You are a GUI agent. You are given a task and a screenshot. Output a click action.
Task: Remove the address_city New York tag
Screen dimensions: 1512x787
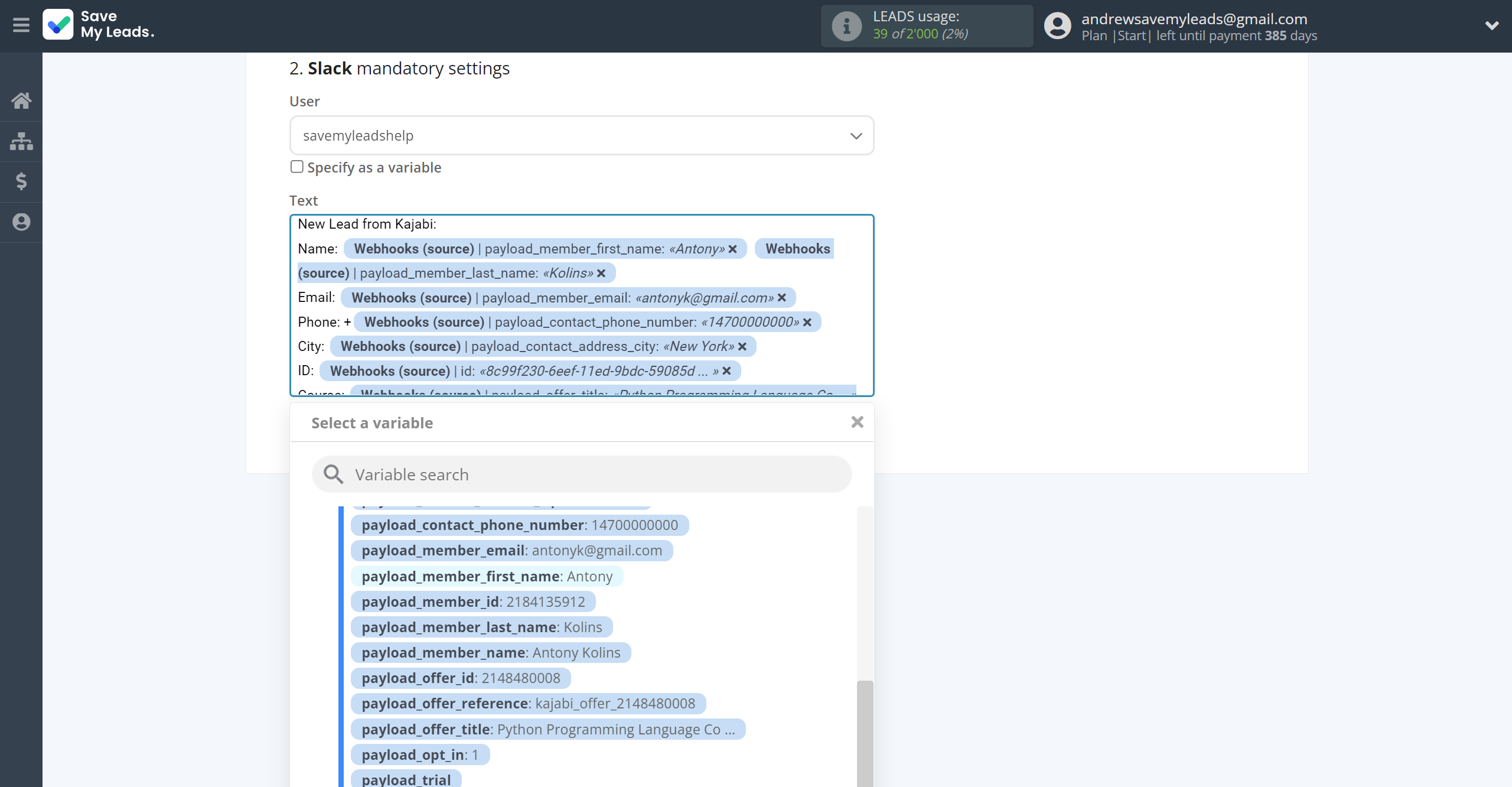coord(742,347)
